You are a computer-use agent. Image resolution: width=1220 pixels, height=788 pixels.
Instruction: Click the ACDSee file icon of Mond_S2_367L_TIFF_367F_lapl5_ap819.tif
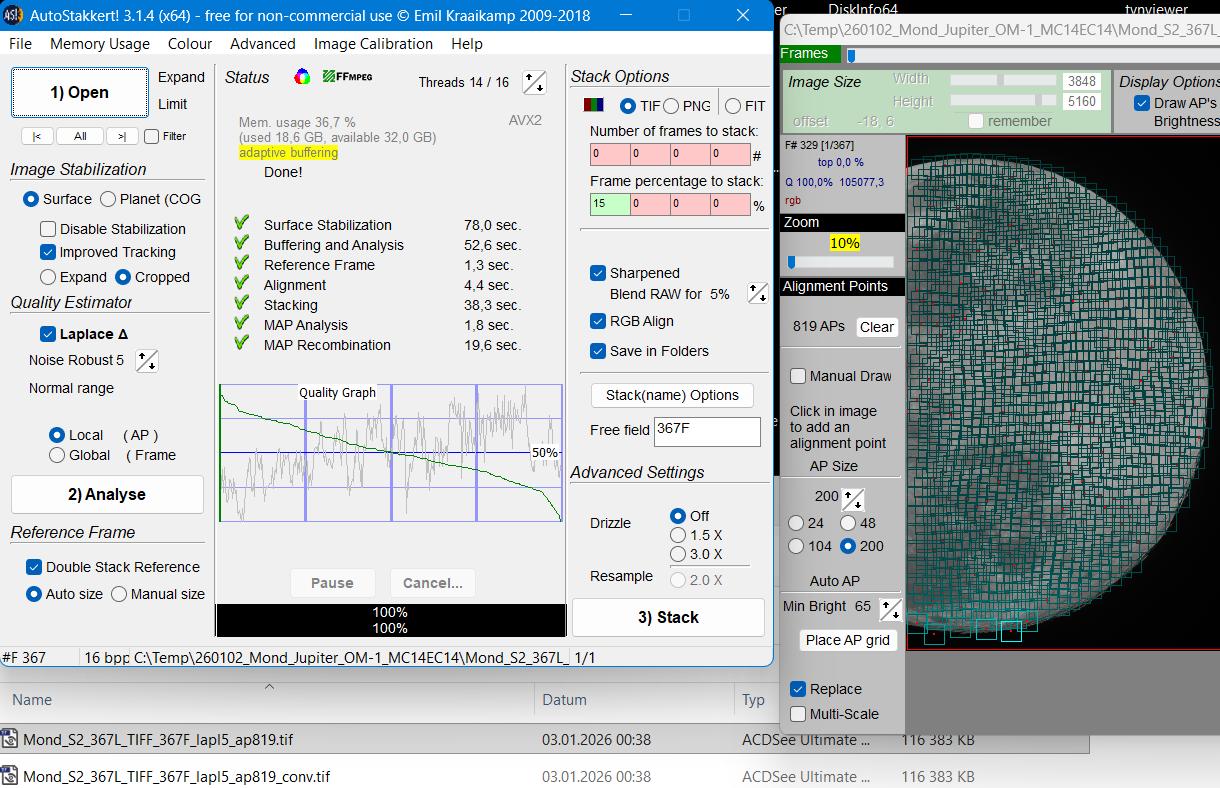point(10,740)
